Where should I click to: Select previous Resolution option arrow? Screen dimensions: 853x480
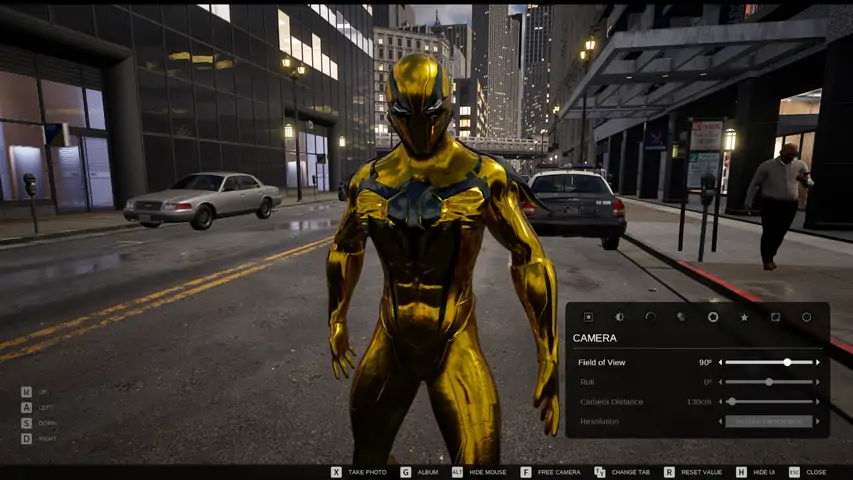coord(720,421)
